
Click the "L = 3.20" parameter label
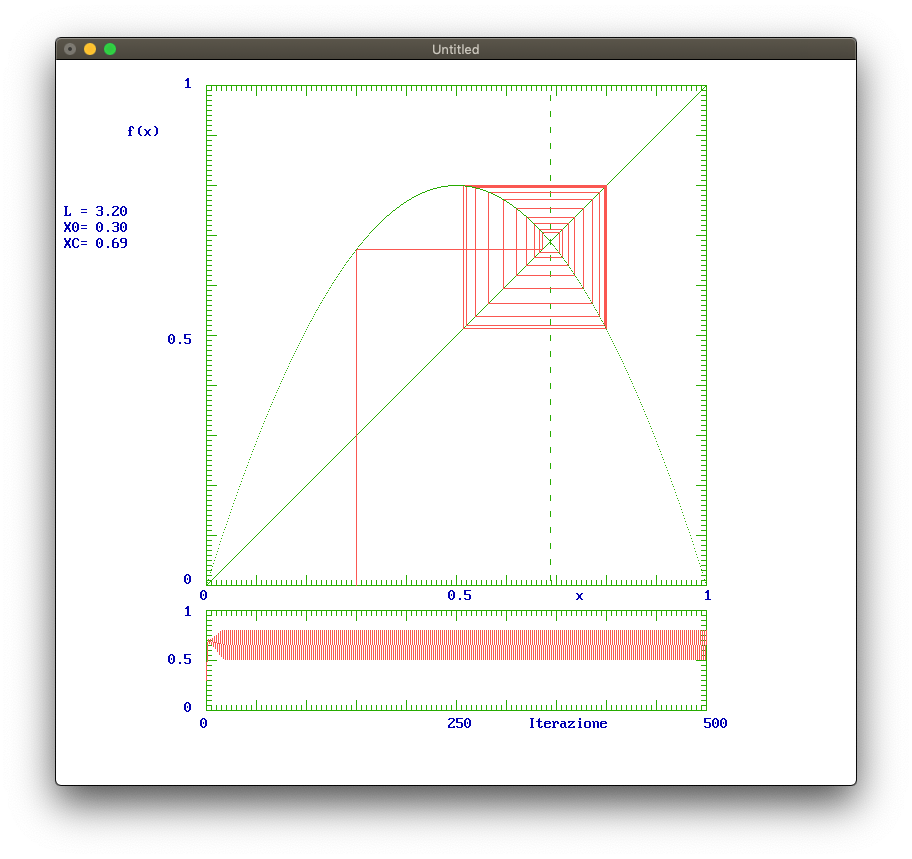(95, 211)
